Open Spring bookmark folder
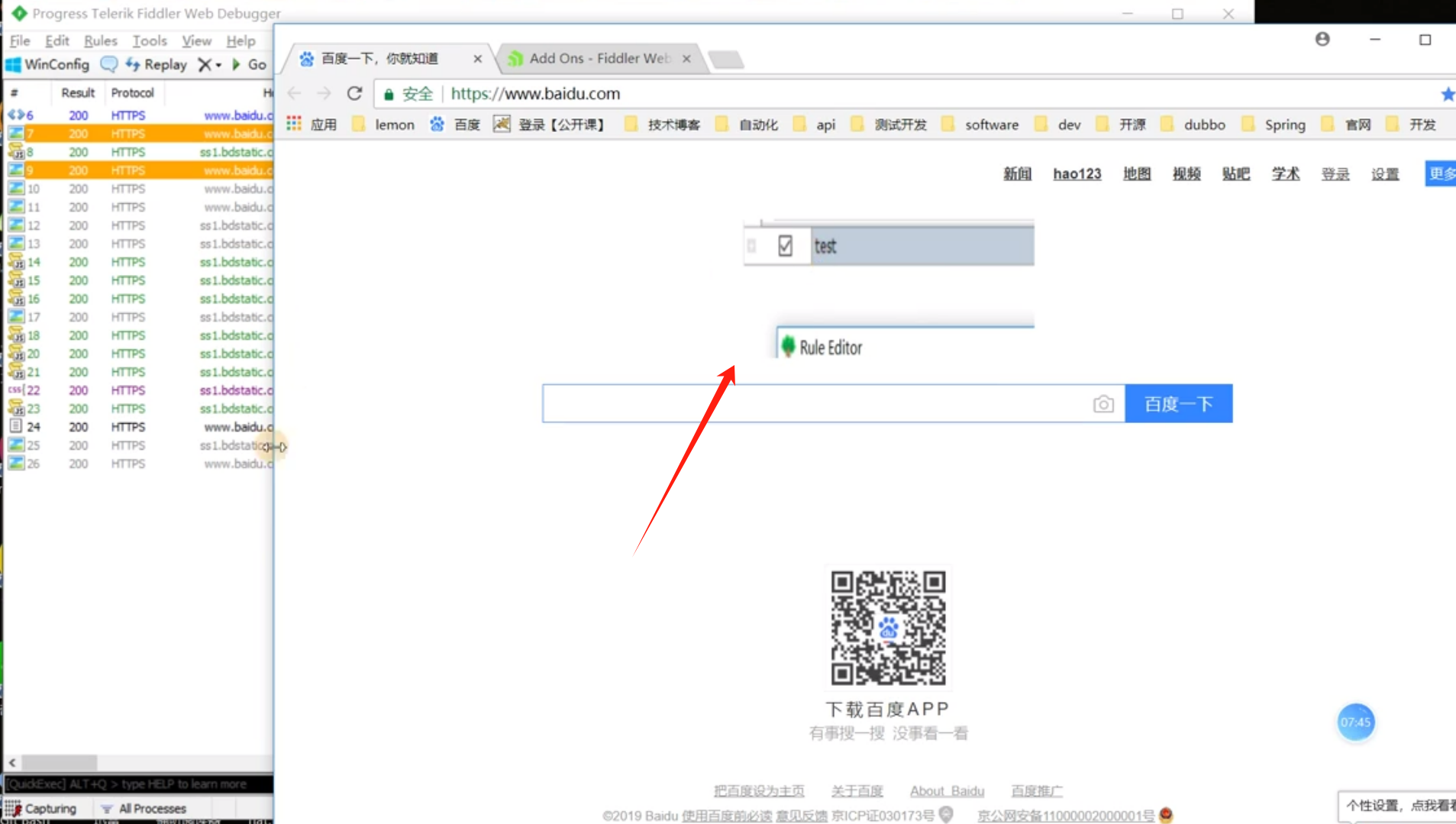1456x824 pixels. coord(1274,124)
